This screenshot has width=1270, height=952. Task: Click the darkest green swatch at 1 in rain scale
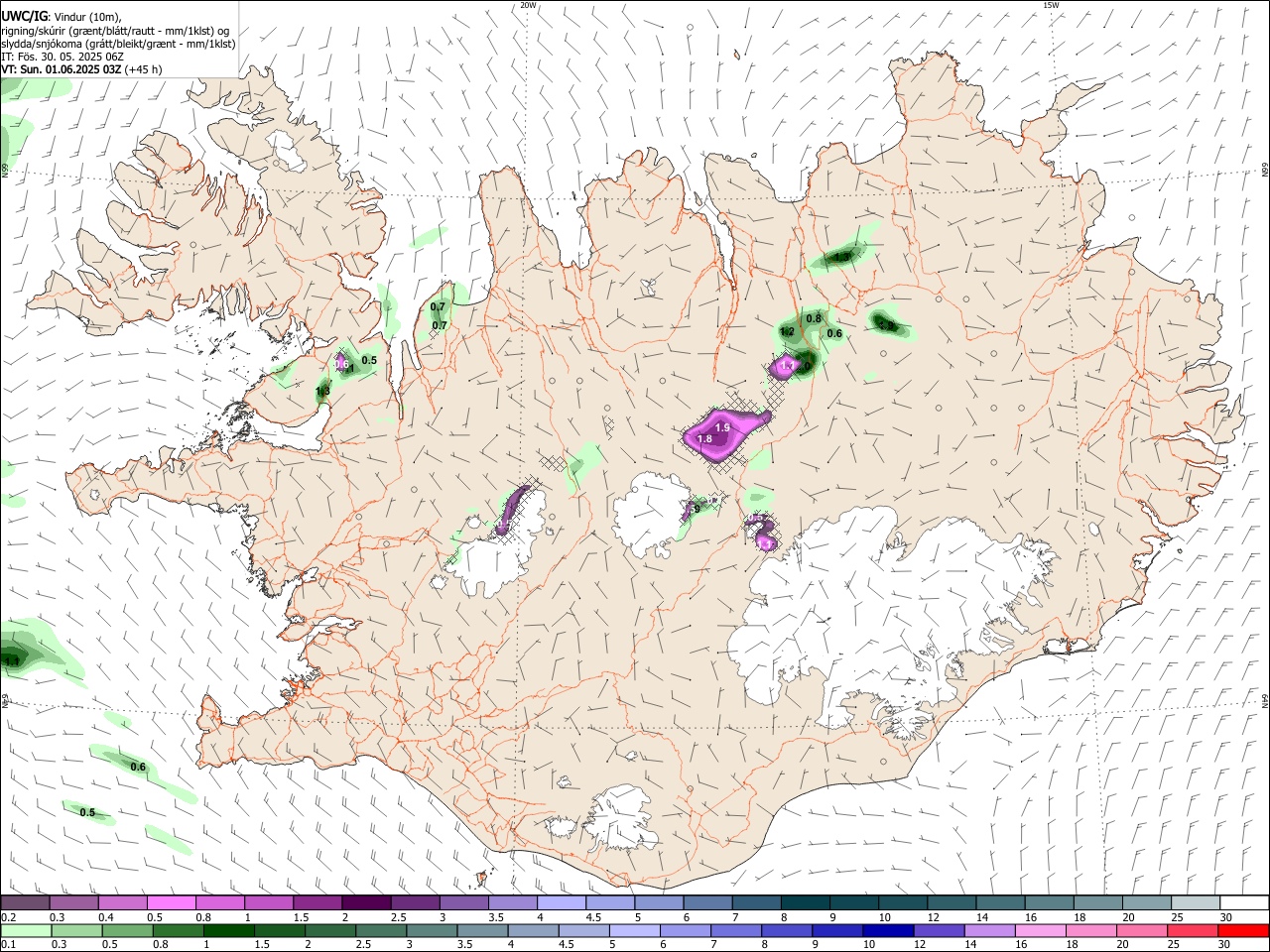coord(227,930)
